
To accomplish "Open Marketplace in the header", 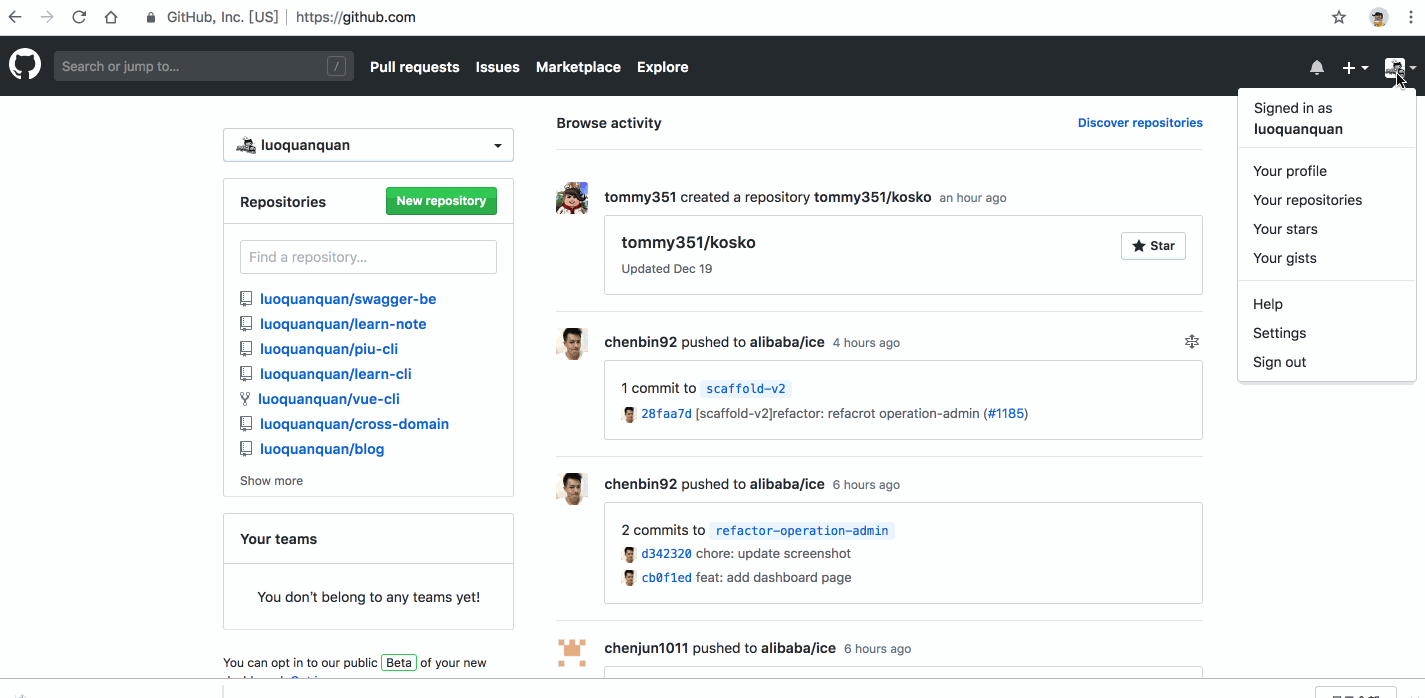I will pos(578,67).
